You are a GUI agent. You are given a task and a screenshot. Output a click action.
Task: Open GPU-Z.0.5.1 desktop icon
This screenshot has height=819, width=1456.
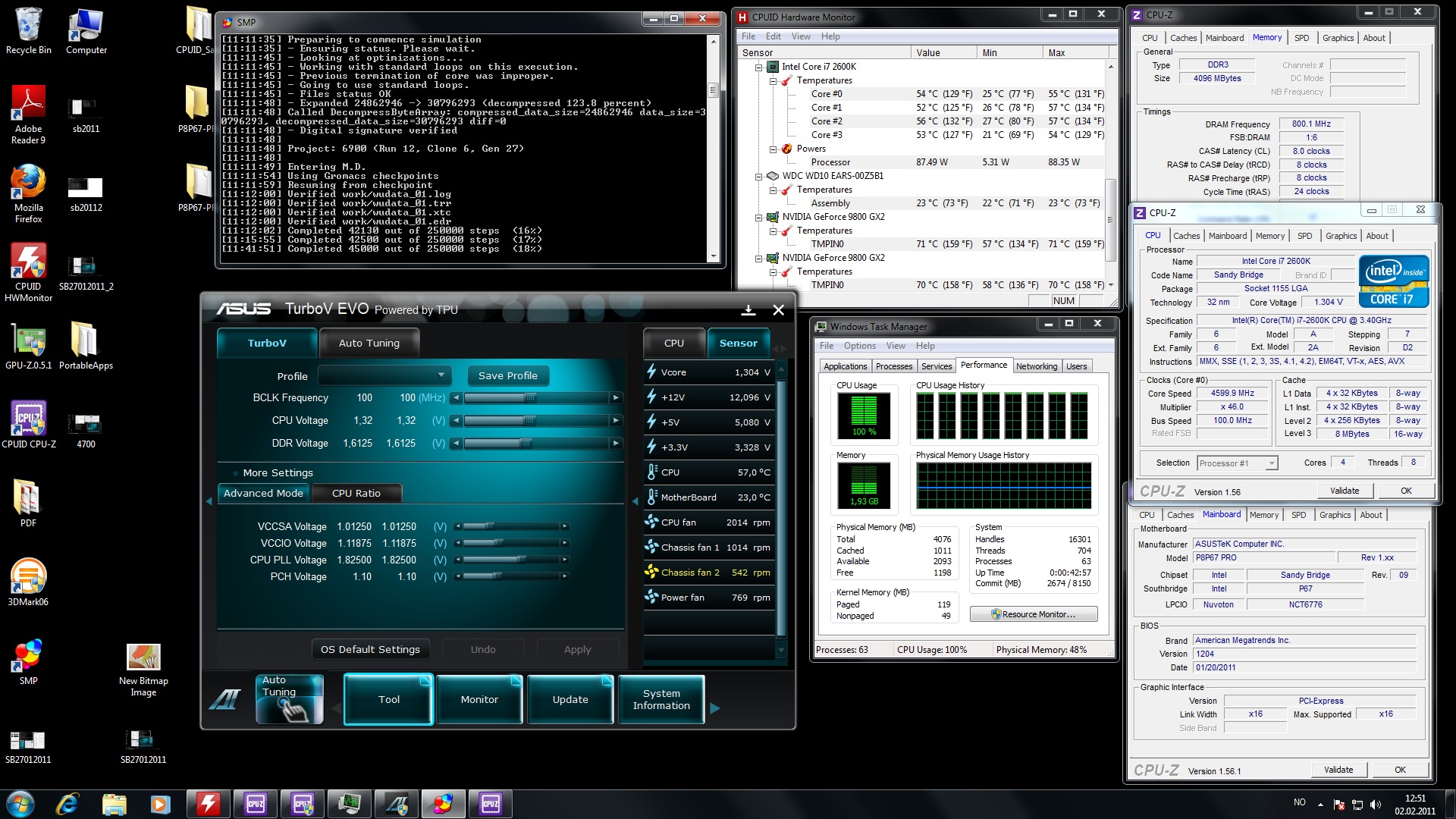tap(29, 346)
